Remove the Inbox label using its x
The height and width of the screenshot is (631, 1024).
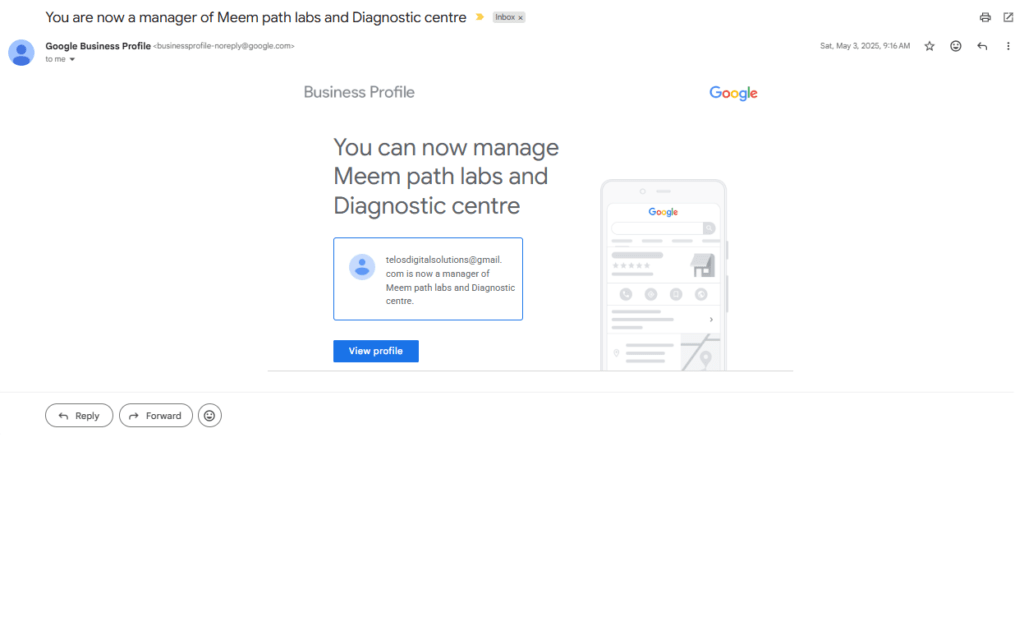pyautogui.click(x=520, y=18)
